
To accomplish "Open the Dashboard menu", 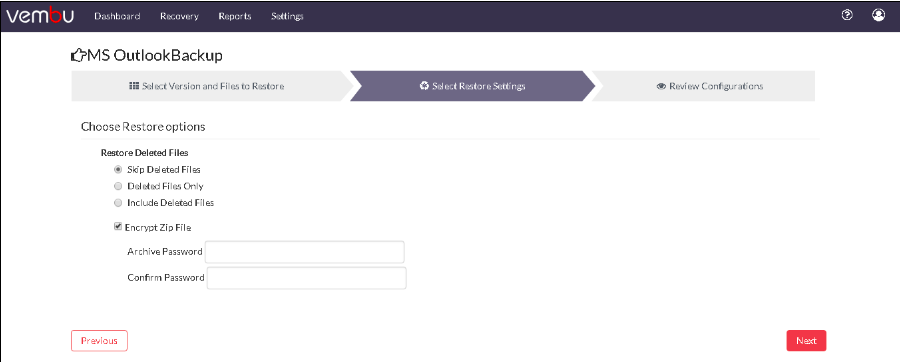I will pos(117,16).
